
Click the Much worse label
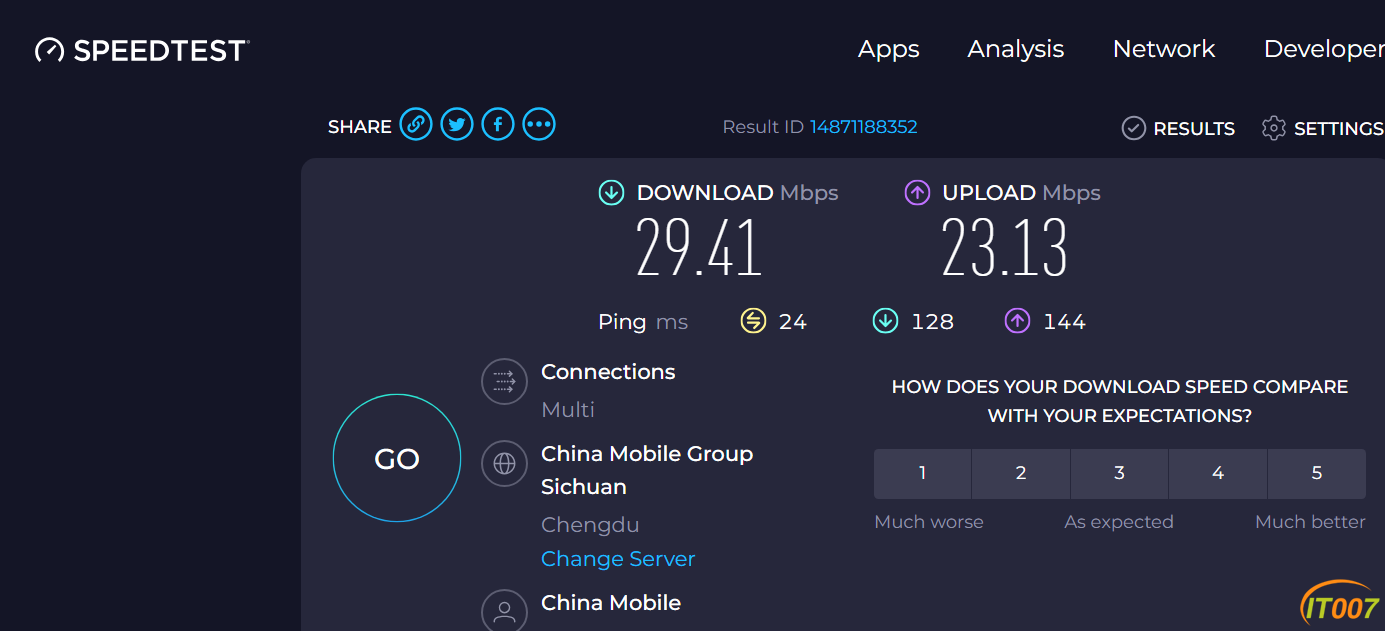pos(929,522)
